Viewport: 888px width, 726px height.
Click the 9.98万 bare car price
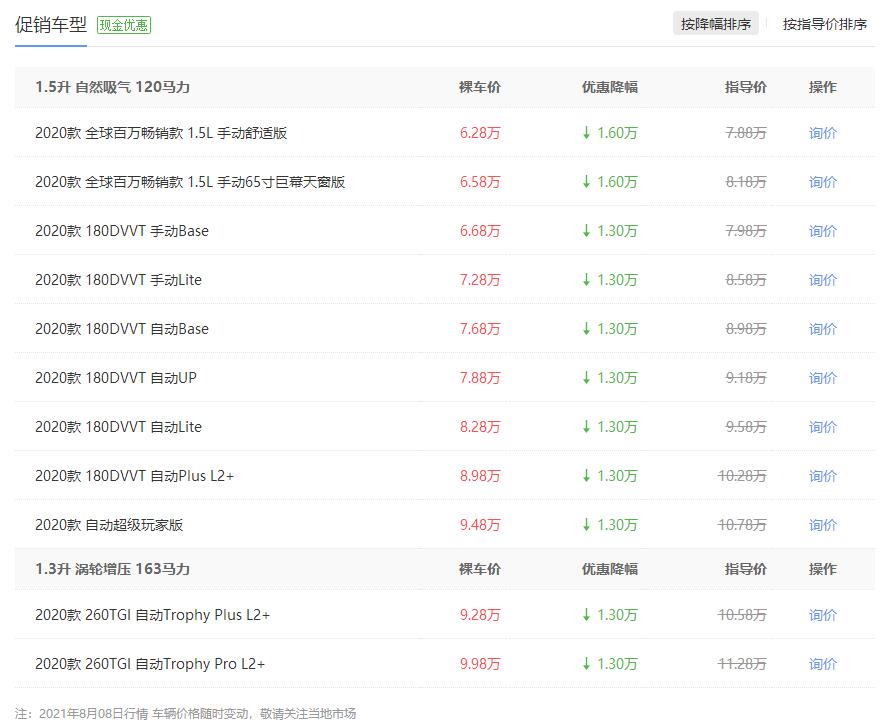480,664
